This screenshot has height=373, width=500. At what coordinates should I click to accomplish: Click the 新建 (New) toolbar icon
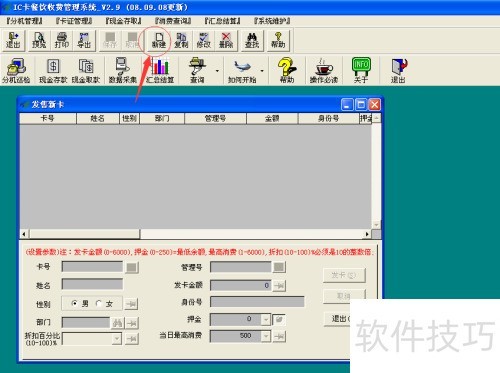[x=159, y=40]
